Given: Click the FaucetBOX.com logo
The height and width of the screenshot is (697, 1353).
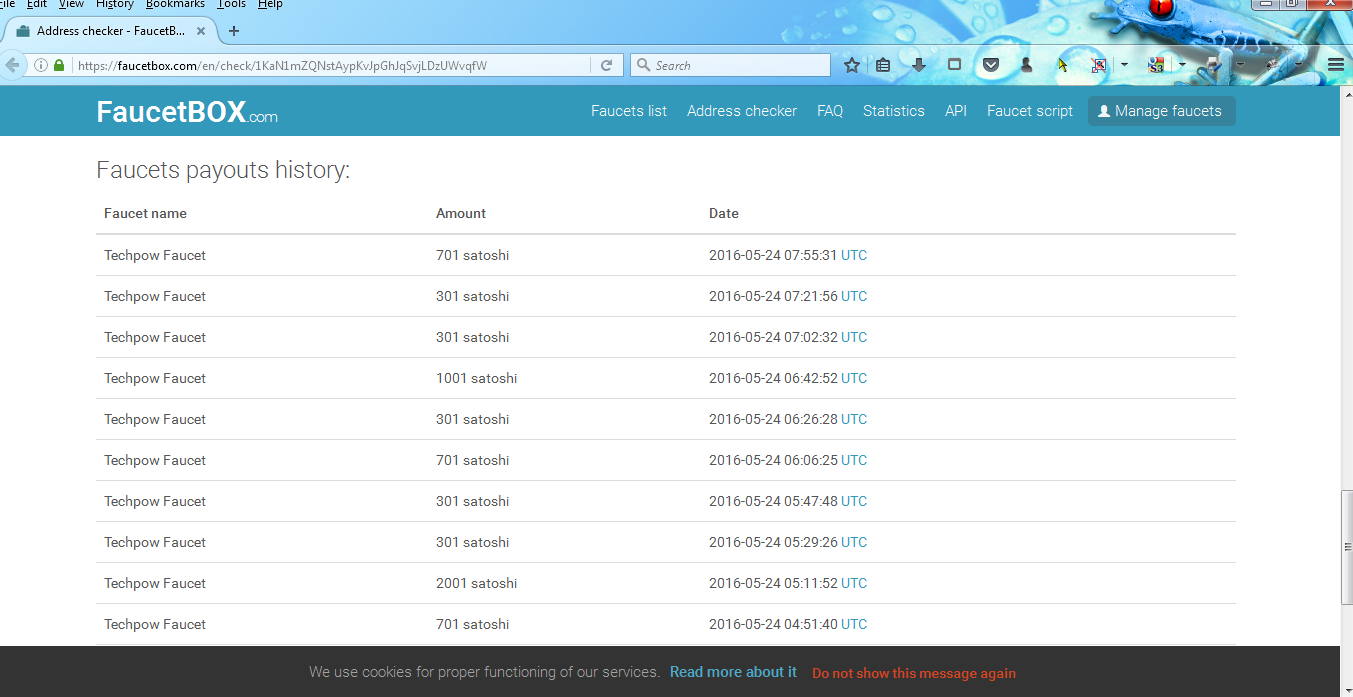Looking at the screenshot, I should (187, 112).
